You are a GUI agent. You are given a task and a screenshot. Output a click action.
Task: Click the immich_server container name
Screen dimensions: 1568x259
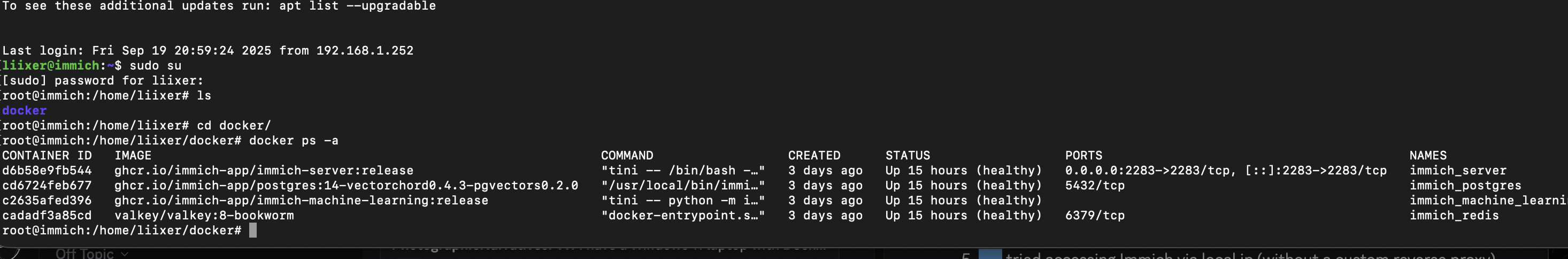point(1458,171)
